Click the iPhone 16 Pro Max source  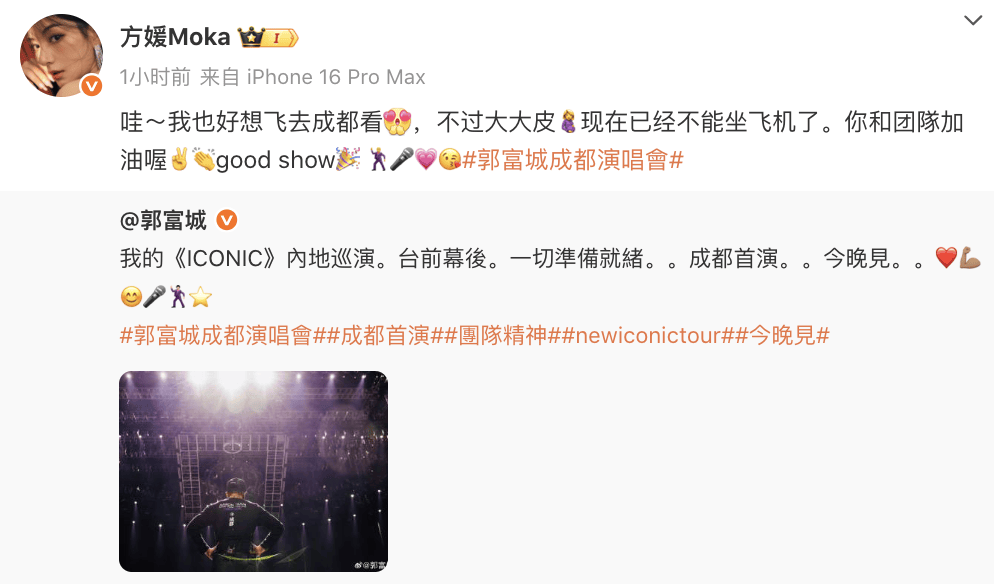click(336, 77)
